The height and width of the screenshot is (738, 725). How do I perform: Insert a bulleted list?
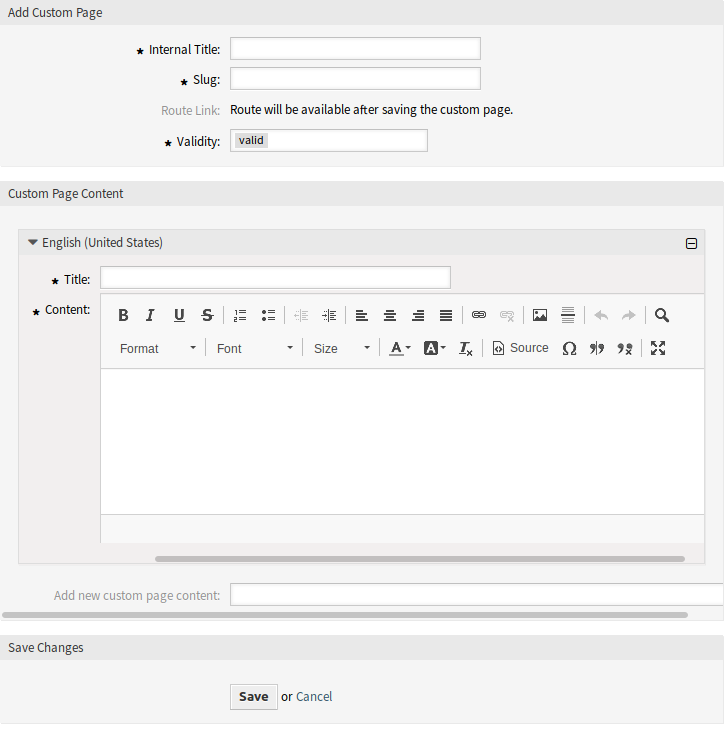pos(268,315)
